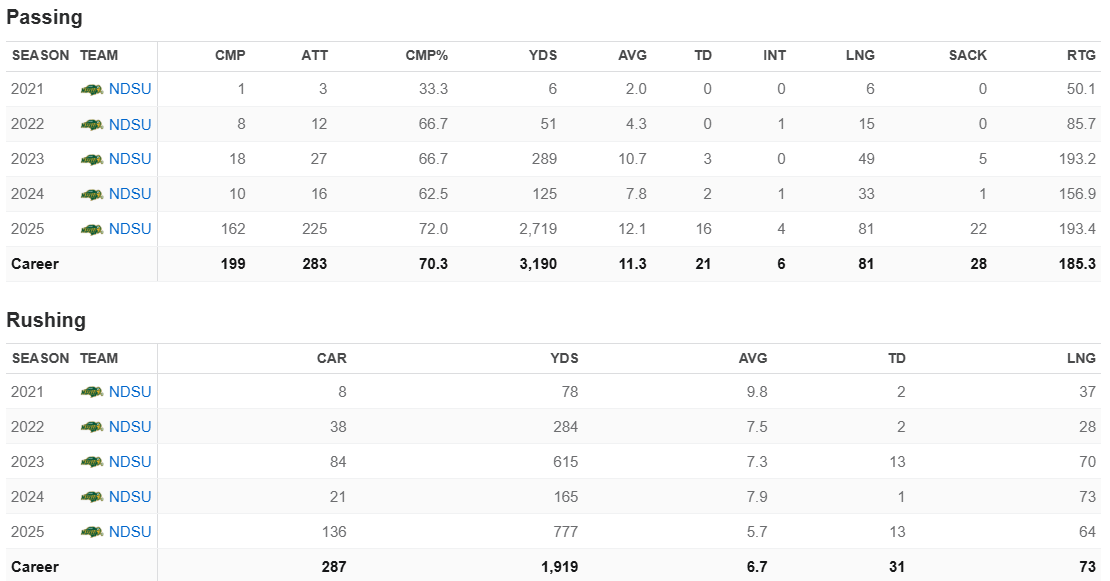Image resolution: width=1110 pixels, height=581 pixels.
Task: Click the RTG column header in Passing table
Action: tap(1081, 56)
